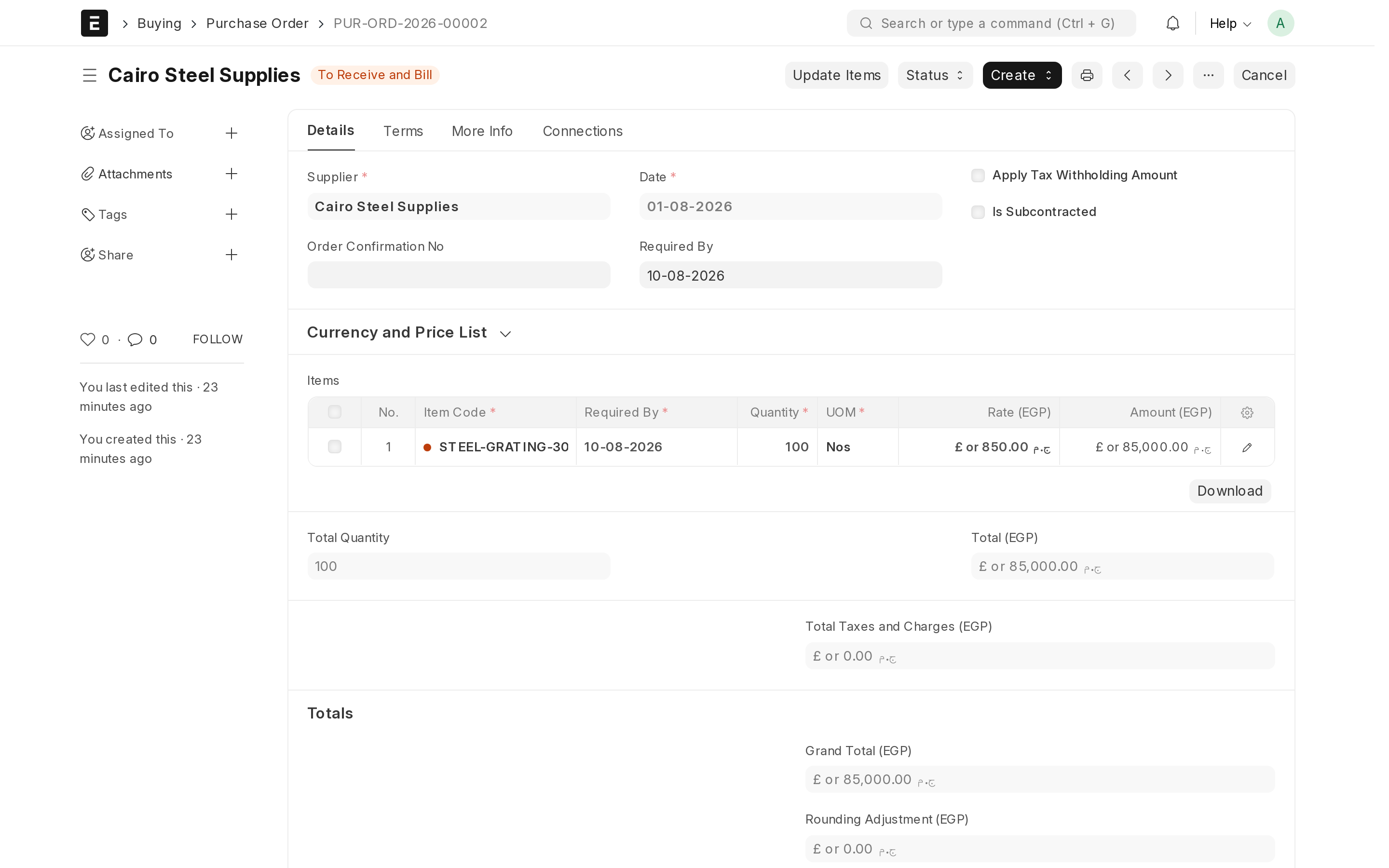
Task: Open the Help menu
Action: pyautogui.click(x=1230, y=24)
